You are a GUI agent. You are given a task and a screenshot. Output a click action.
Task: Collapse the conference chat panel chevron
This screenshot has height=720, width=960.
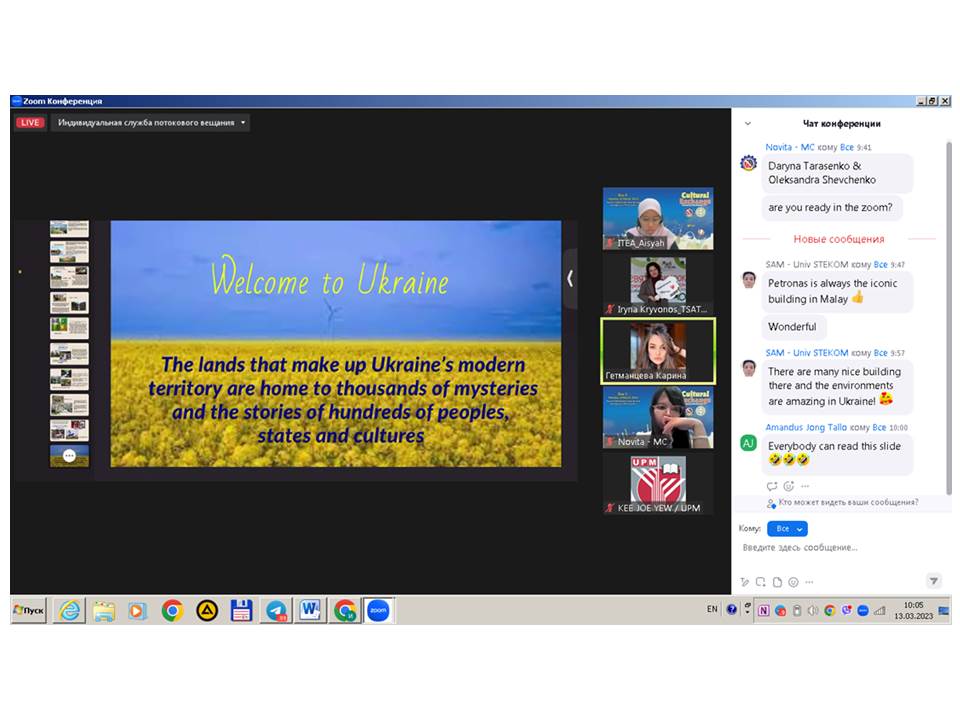[x=748, y=124]
